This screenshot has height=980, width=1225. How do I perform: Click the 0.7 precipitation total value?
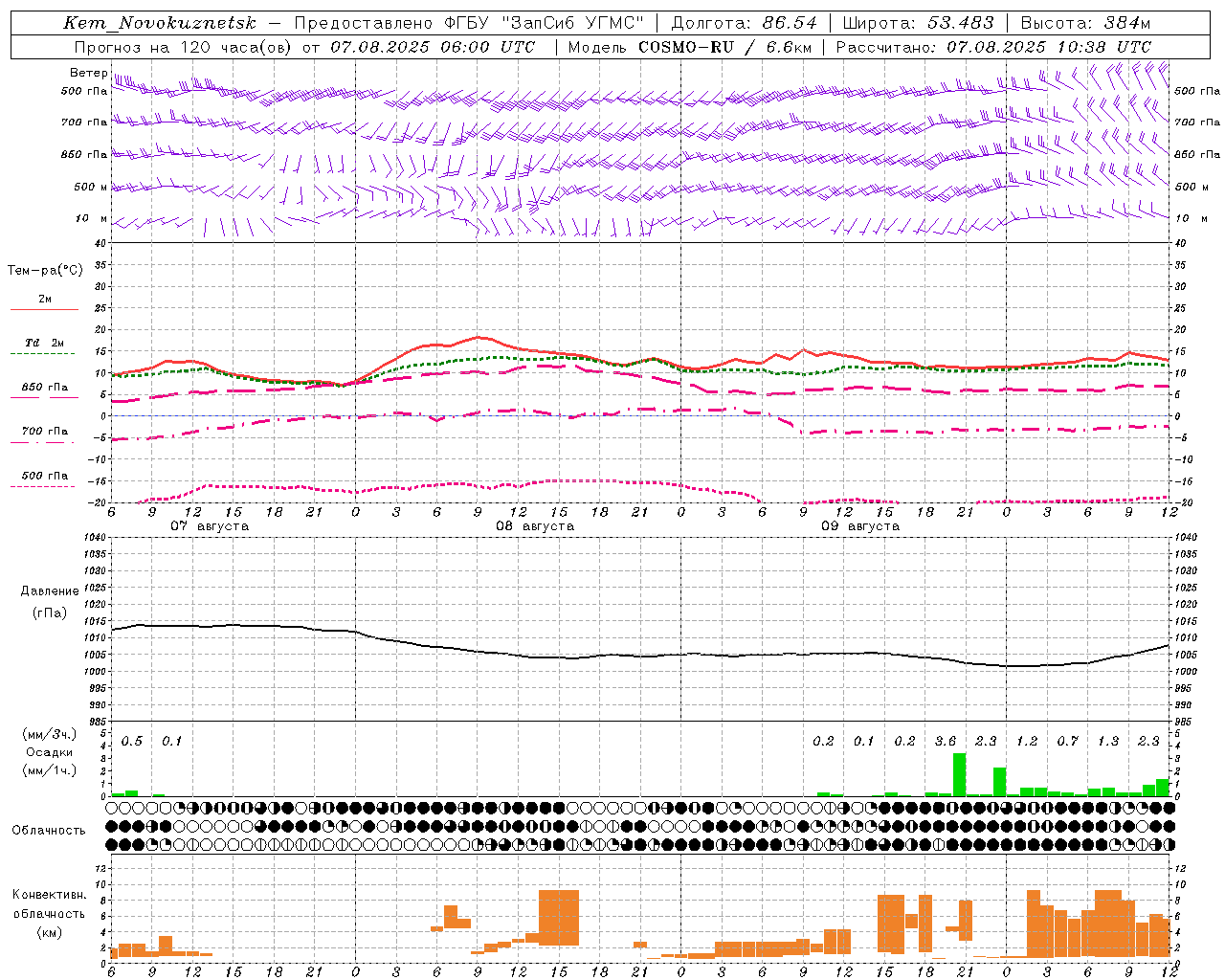pyautogui.click(x=1067, y=742)
